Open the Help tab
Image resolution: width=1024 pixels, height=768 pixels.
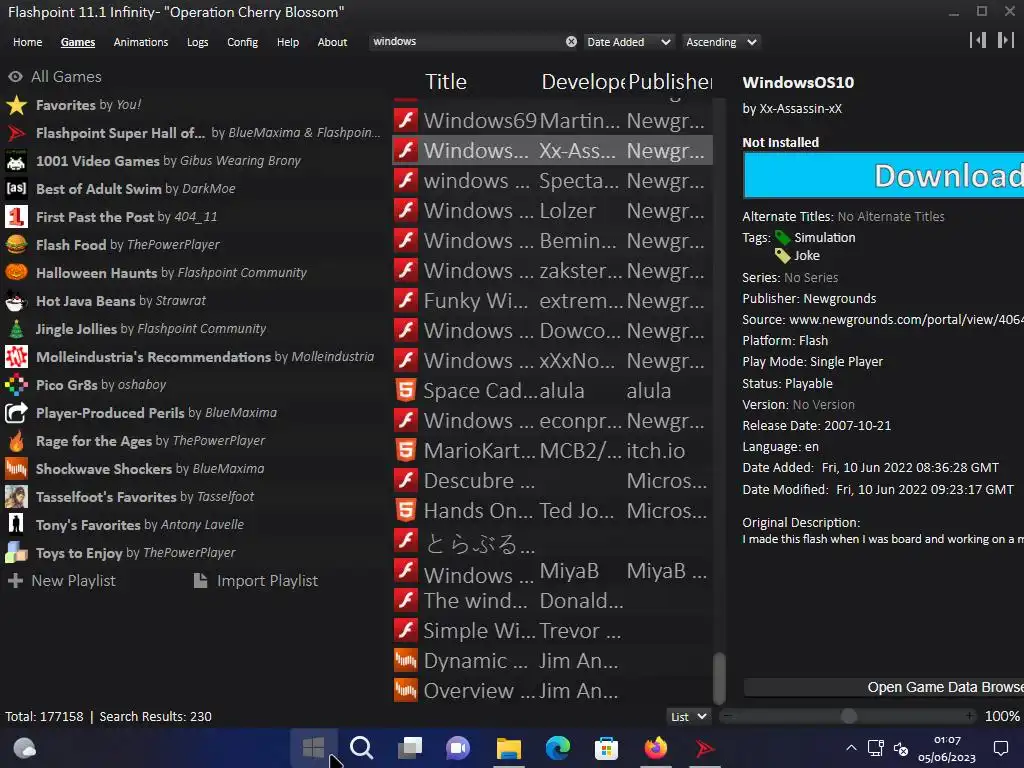(287, 42)
